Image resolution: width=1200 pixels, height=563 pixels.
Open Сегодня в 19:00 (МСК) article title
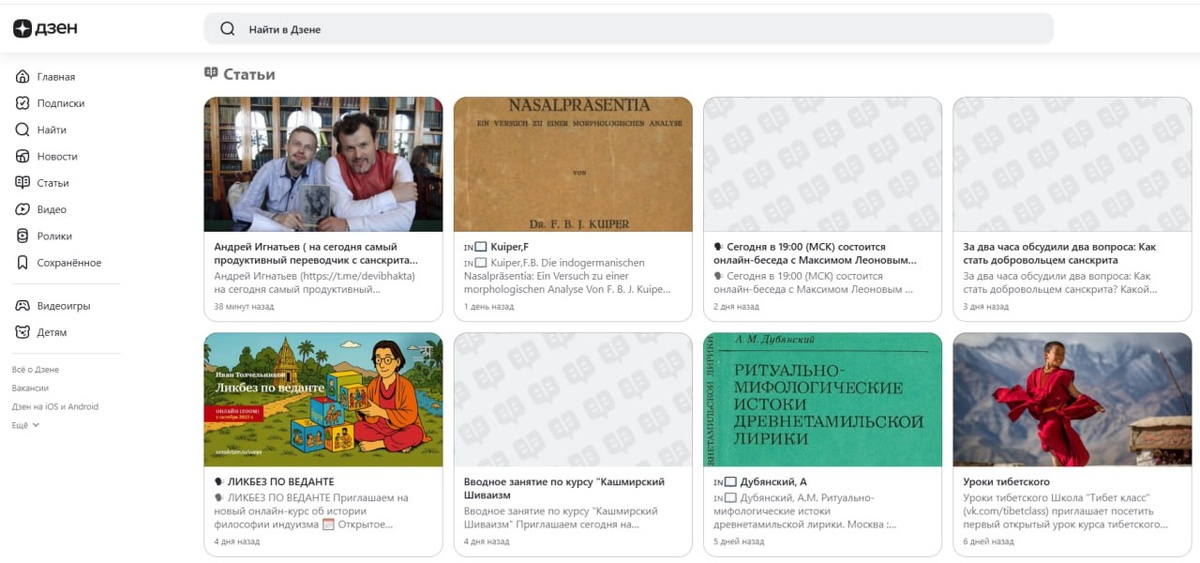[816, 253]
